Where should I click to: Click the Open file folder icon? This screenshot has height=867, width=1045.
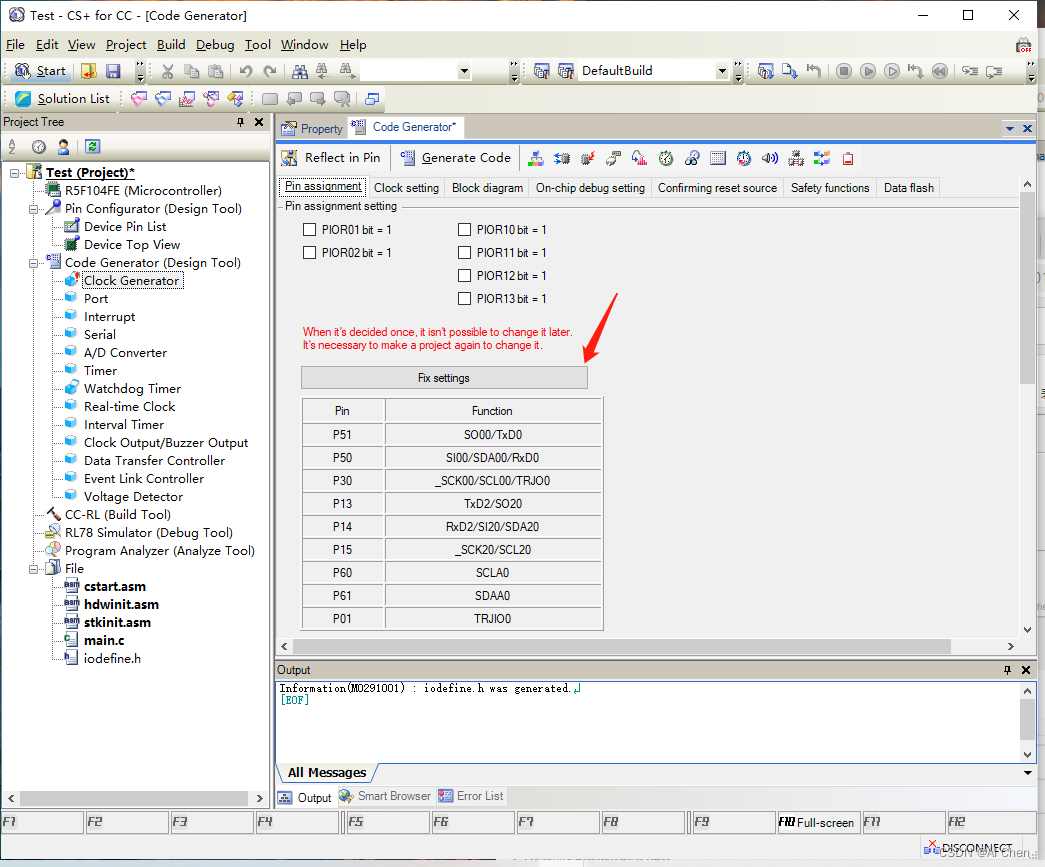pyautogui.click(x=89, y=71)
